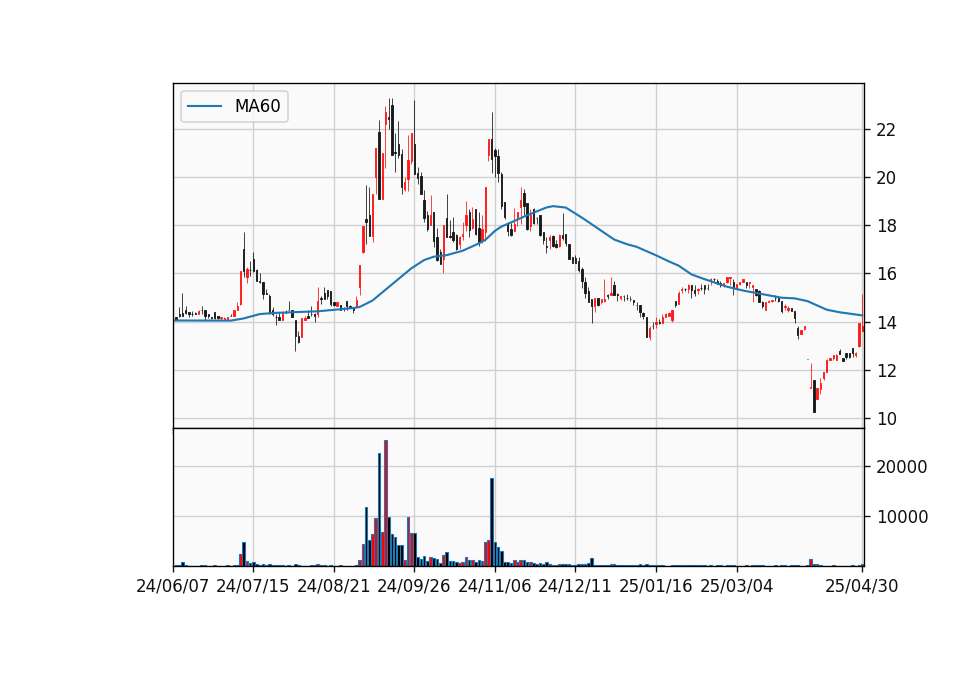Screen dimensions: 960x690
Task: Click the date label 24/09/26
Action: (414, 586)
